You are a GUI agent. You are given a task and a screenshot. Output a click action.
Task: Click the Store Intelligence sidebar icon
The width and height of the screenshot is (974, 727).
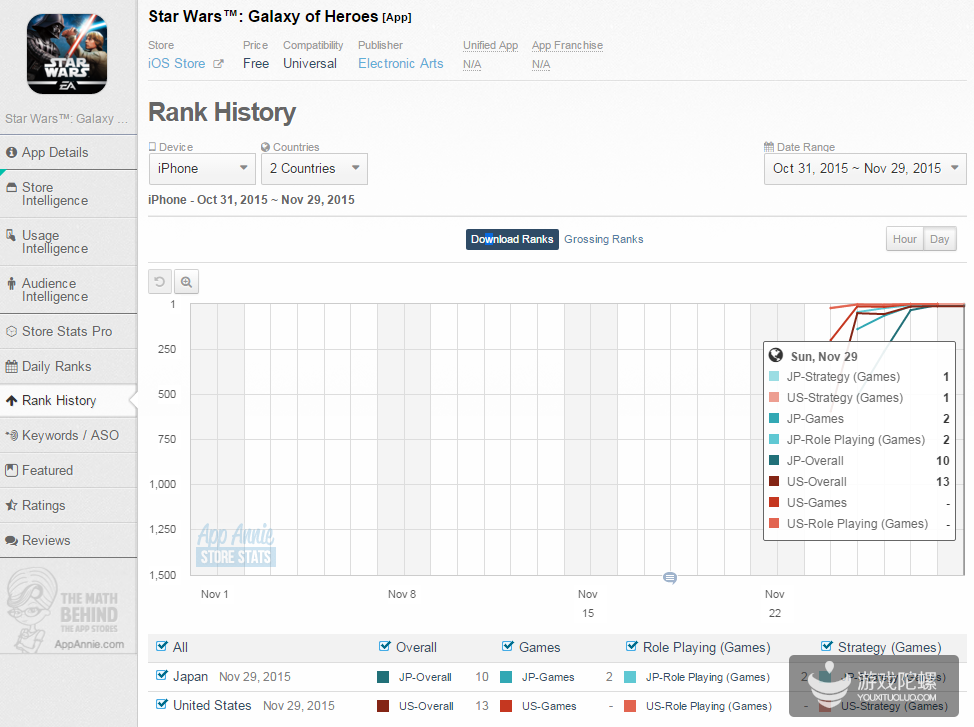(11, 188)
